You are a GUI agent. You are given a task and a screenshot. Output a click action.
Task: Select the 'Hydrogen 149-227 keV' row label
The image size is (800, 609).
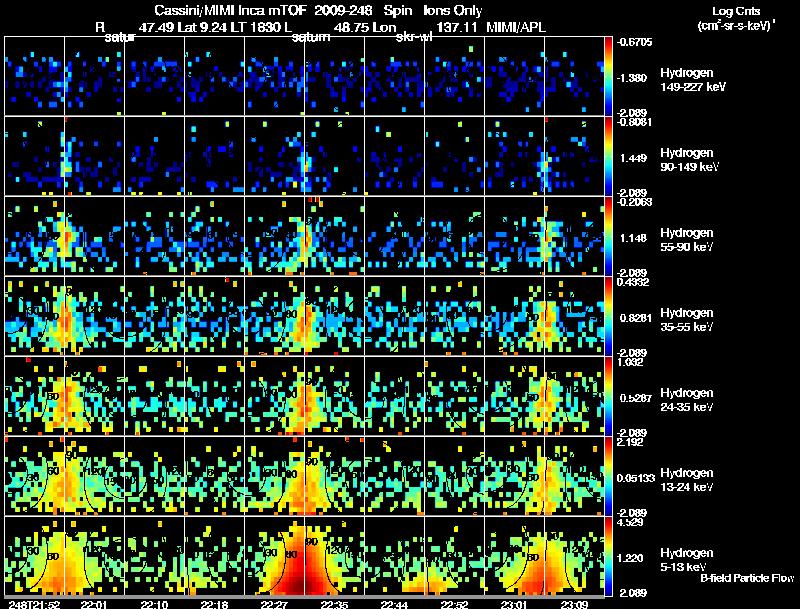pyautogui.click(x=693, y=80)
